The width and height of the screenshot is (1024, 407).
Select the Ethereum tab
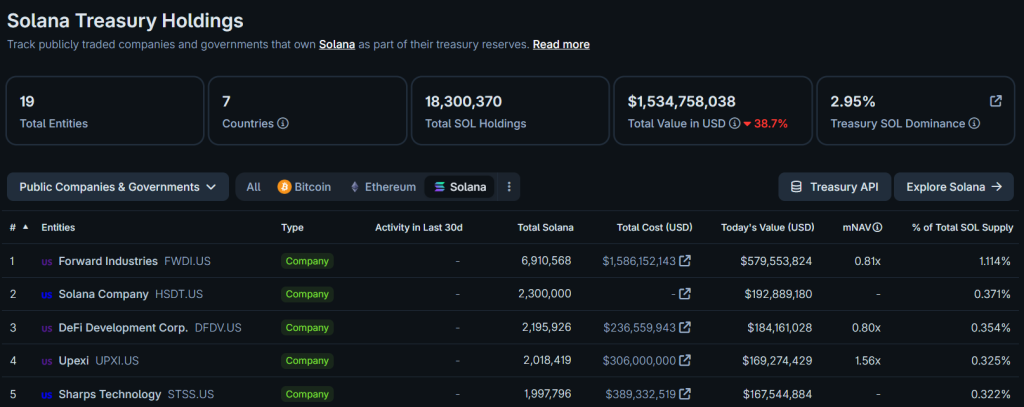(x=381, y=187)
